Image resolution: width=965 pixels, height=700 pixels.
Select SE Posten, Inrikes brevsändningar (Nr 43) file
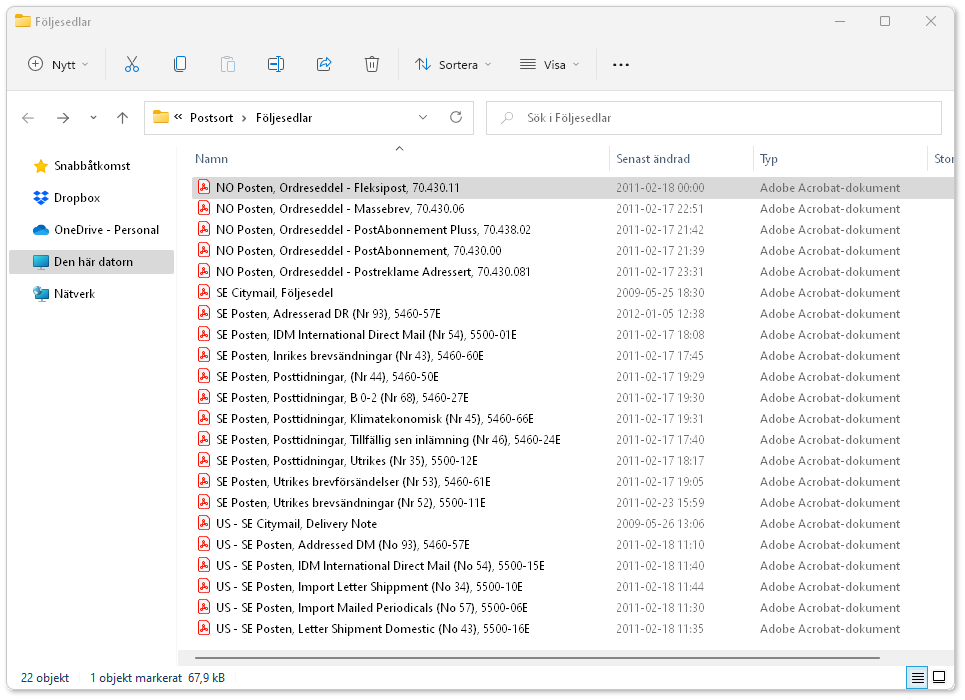(572, 355)
